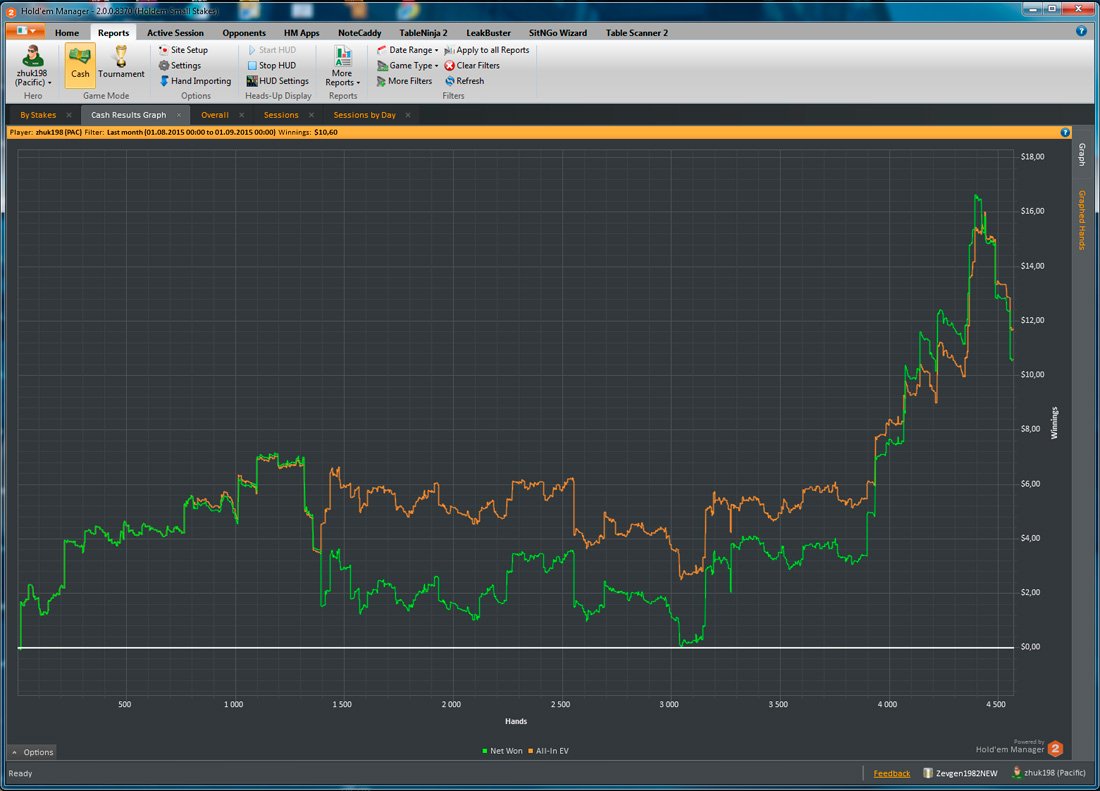
Task: Start Hand Importing
Action: click(x=195, y=81)
